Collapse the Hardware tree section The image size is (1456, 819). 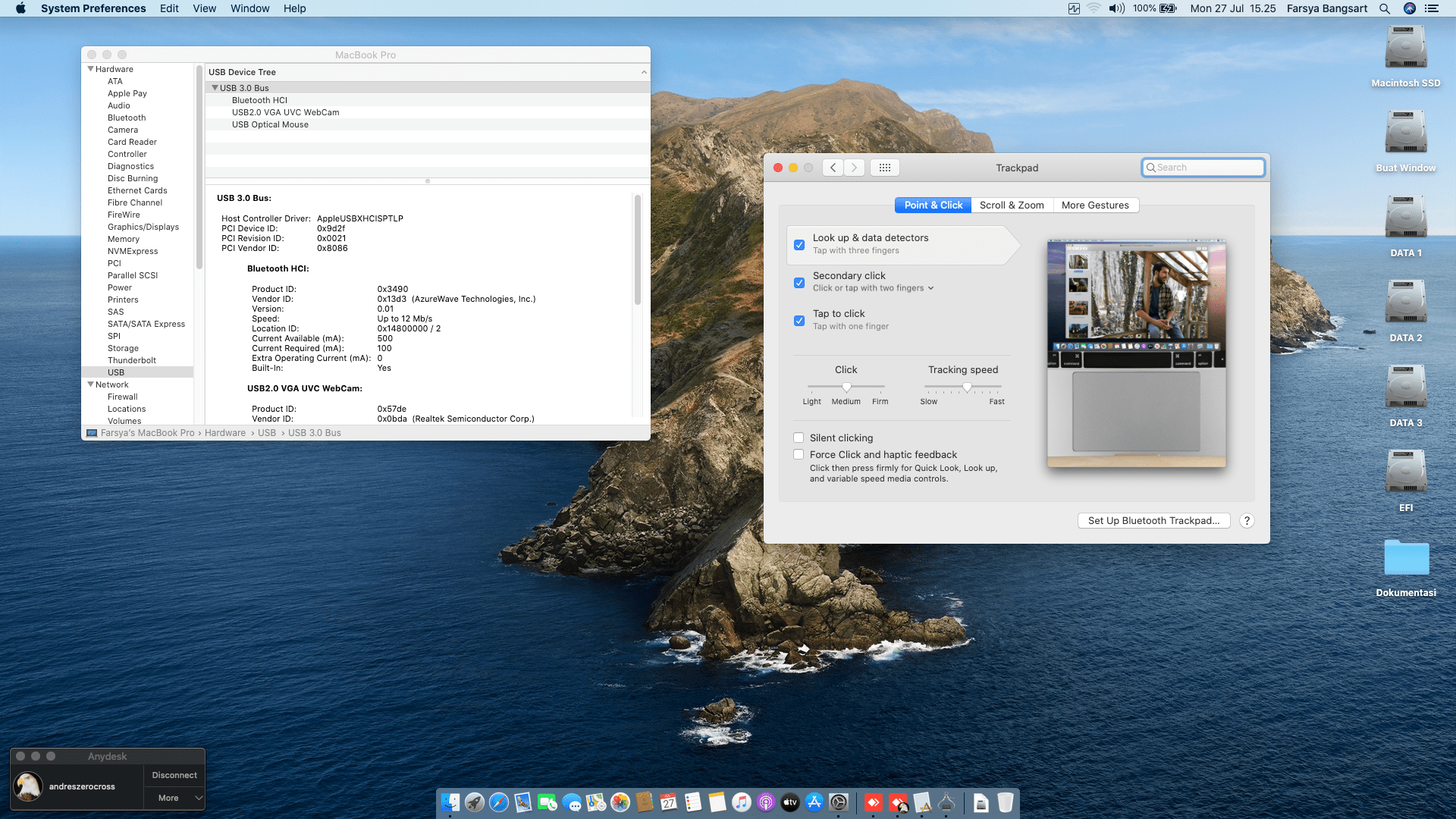pos(91,69)
